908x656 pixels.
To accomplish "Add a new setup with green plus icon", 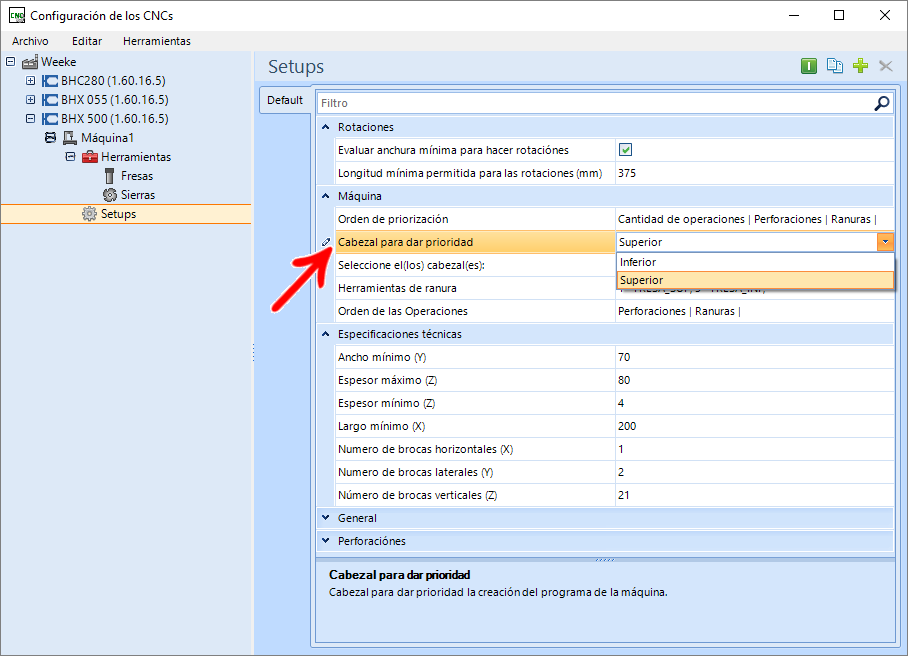I will point(861,66).
